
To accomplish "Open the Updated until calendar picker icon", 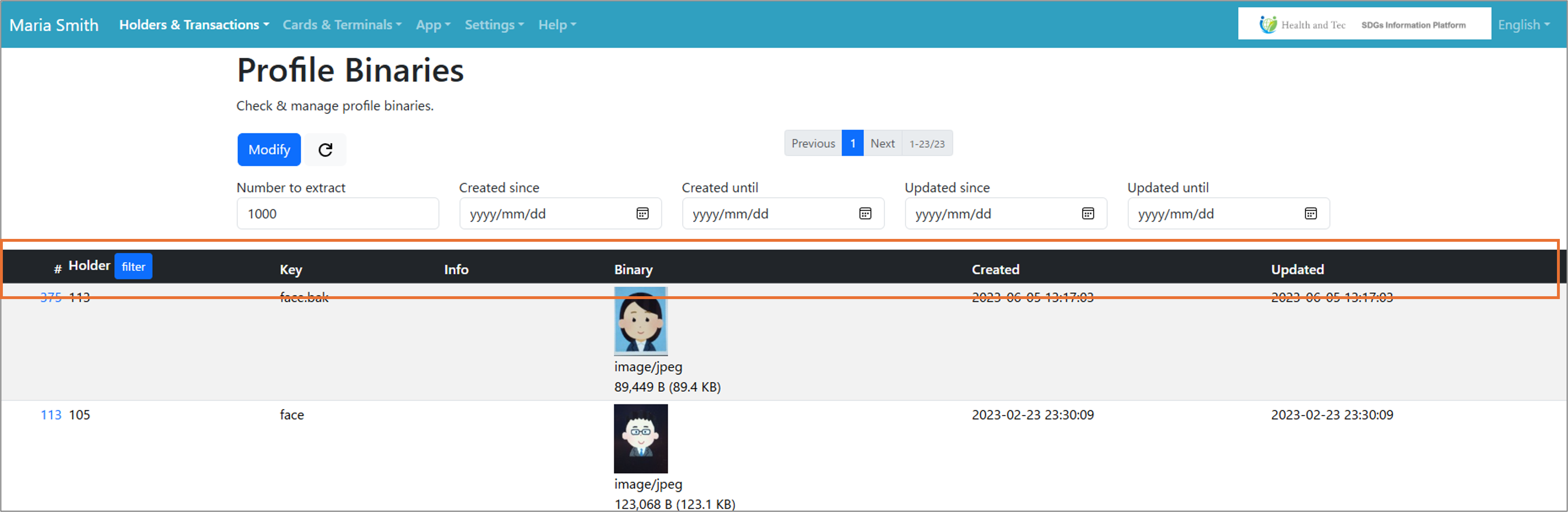I will point(1310,214).
